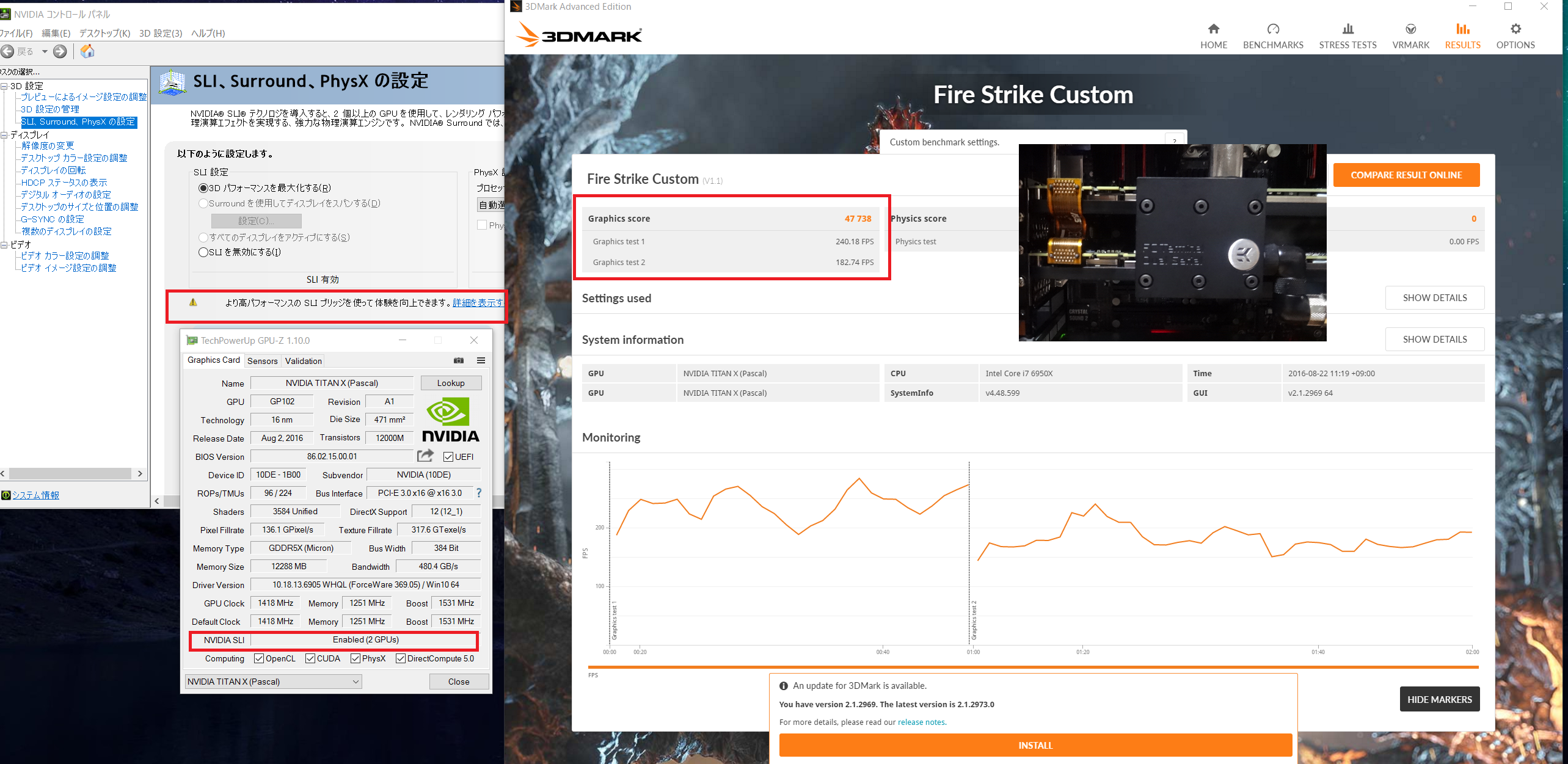This screenshot has height=764, width=1568.
Task: Click GPU-Z screenshot camera icon
Action: click(x=459, y=360)
